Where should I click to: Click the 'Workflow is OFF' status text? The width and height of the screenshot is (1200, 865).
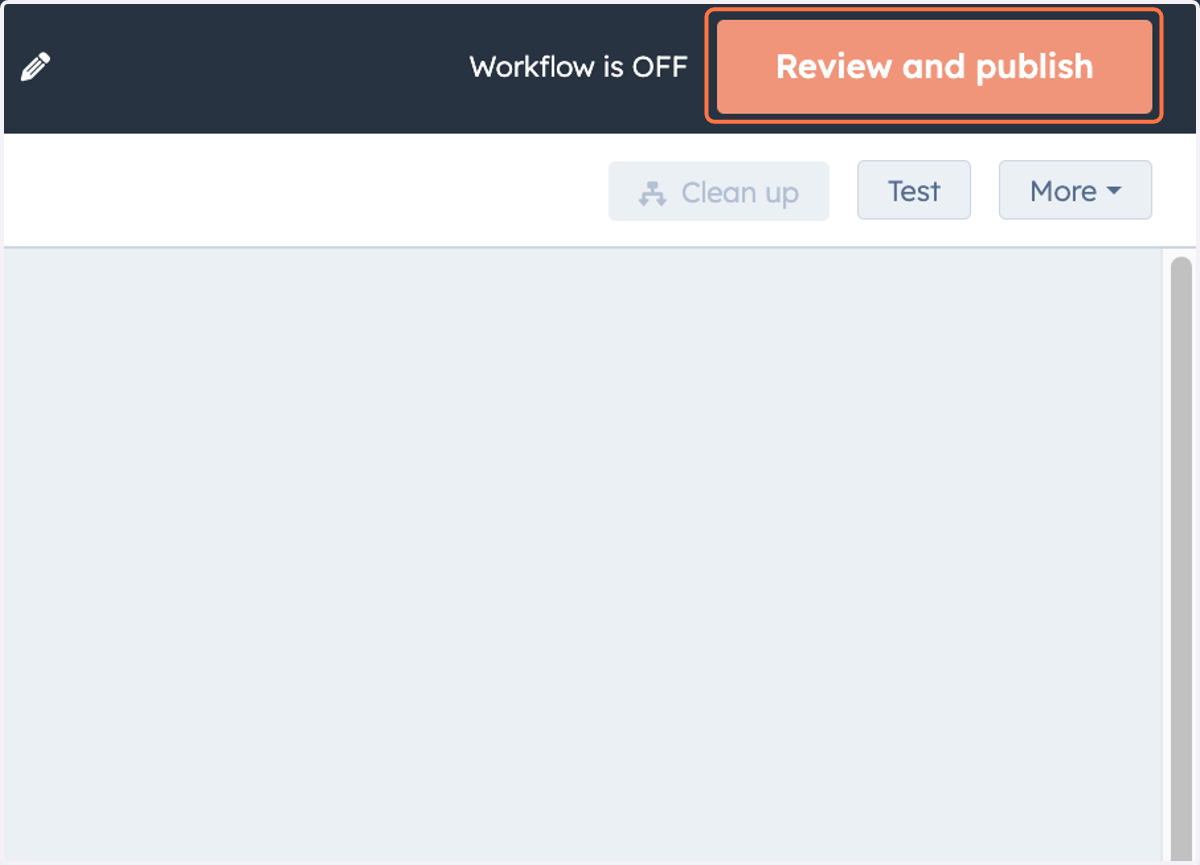(578, 67)
